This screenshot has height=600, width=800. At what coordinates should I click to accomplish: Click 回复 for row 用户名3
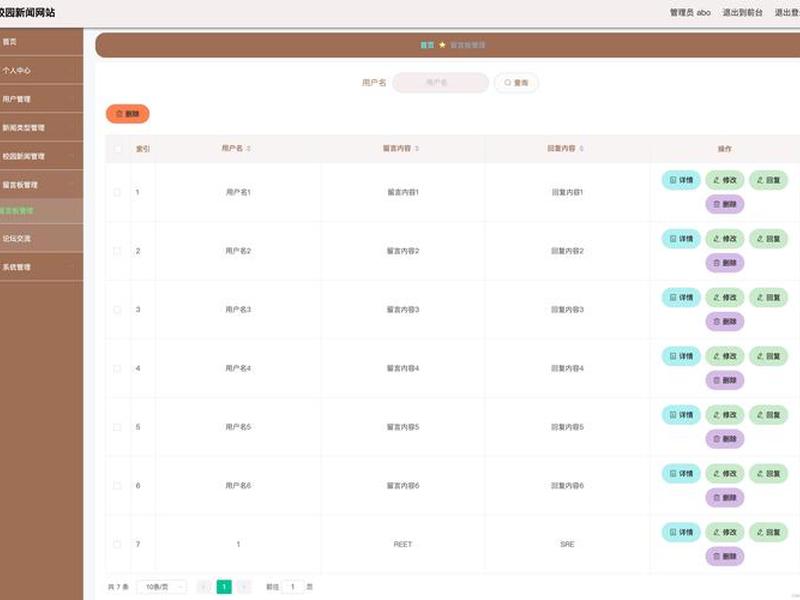768,297
